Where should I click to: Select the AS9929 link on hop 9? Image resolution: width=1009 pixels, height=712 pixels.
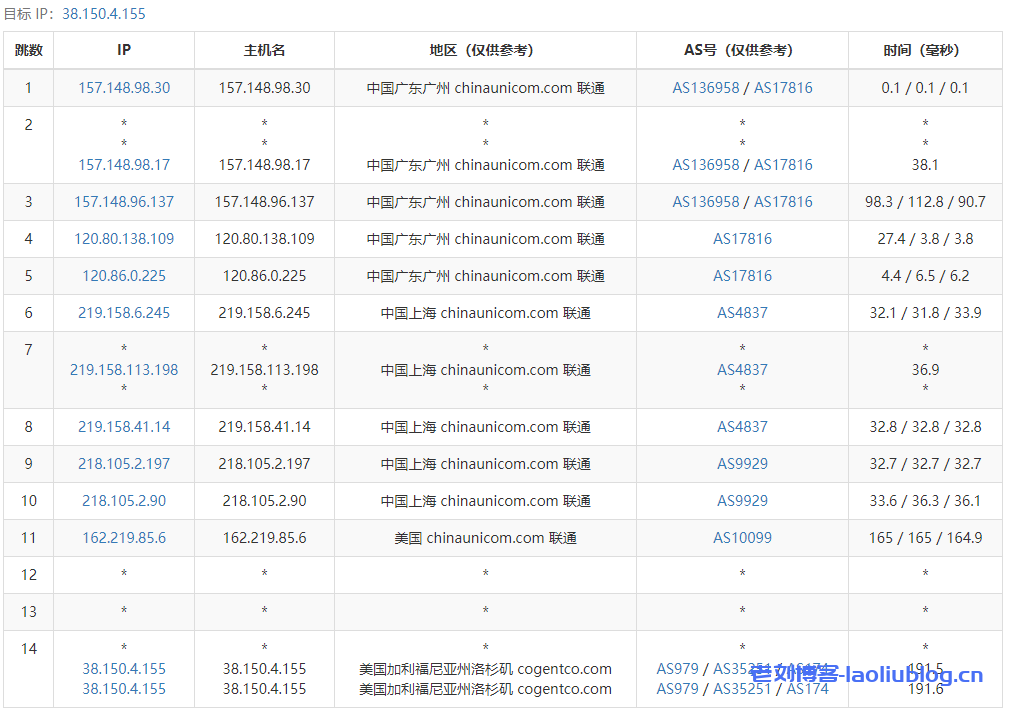point(742,464)
